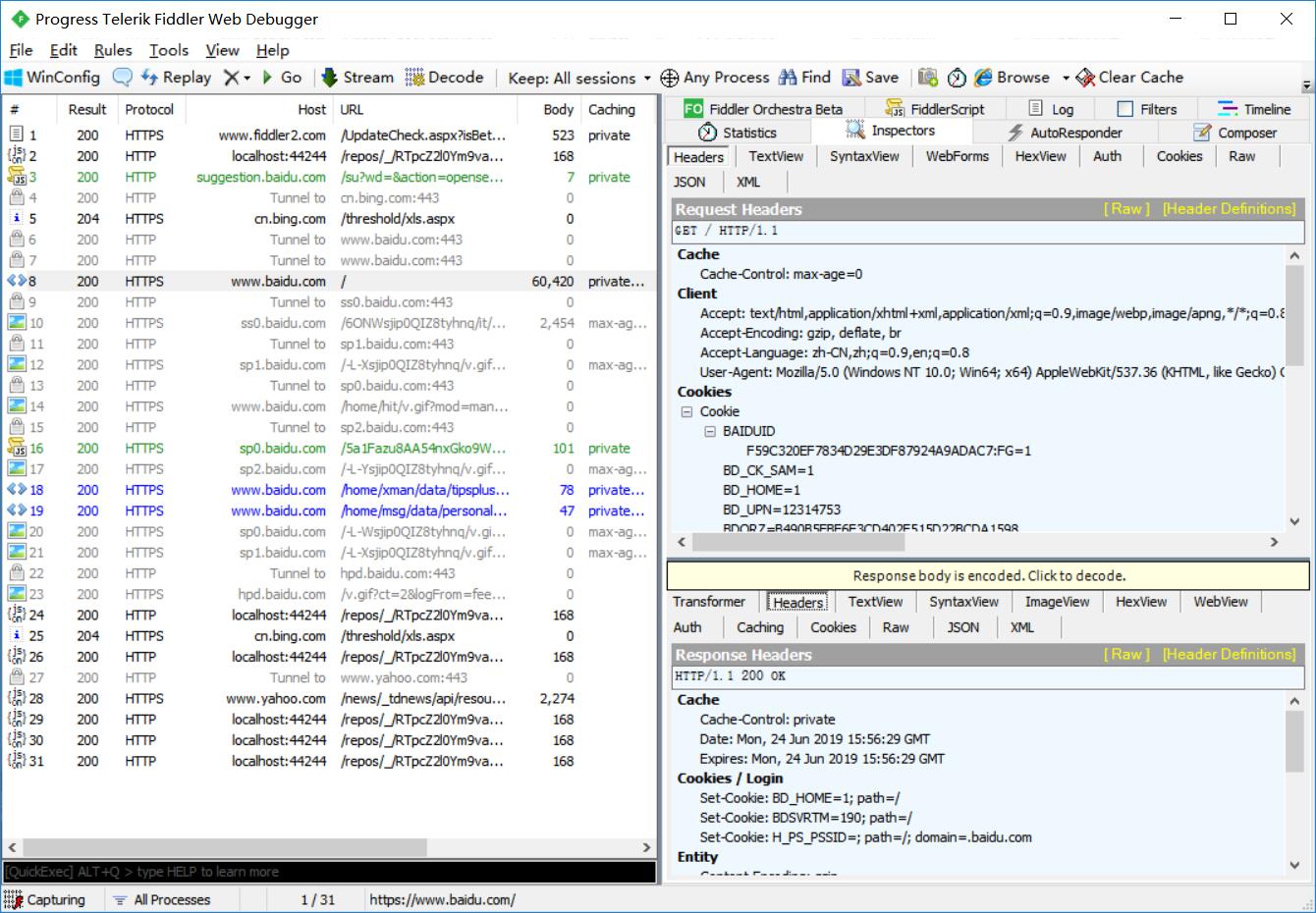Sort sessions by Protocol column header
Image resolution: width=1316 pixels, height=913 pixels.
tap(149, 109)
